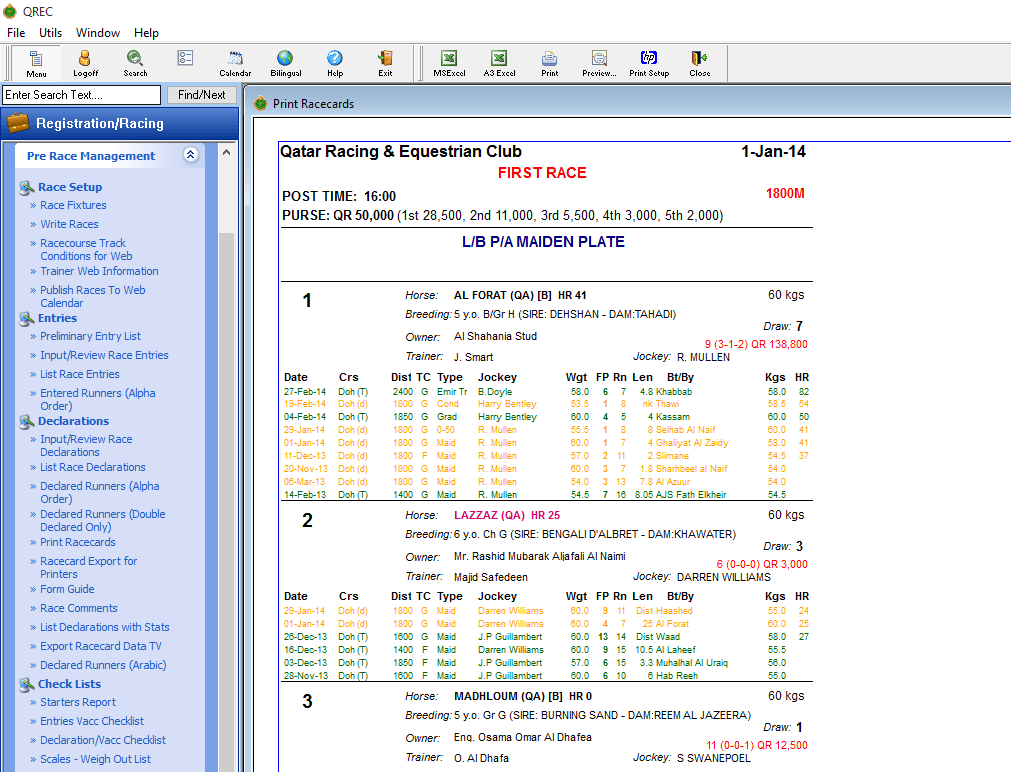Open Export Racecard Data TV link

click(x=101, y=646)
